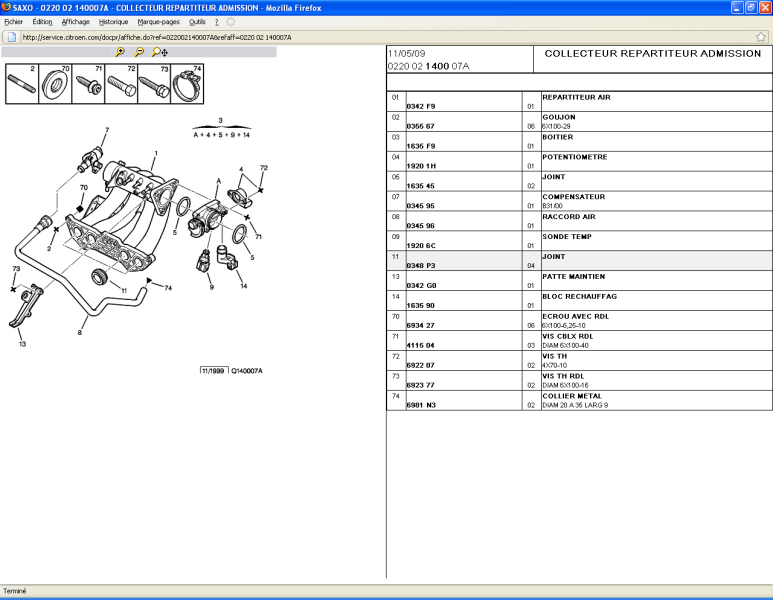The image size is (773, 600).
Task: Open the Outils menu
Action: 197,22
